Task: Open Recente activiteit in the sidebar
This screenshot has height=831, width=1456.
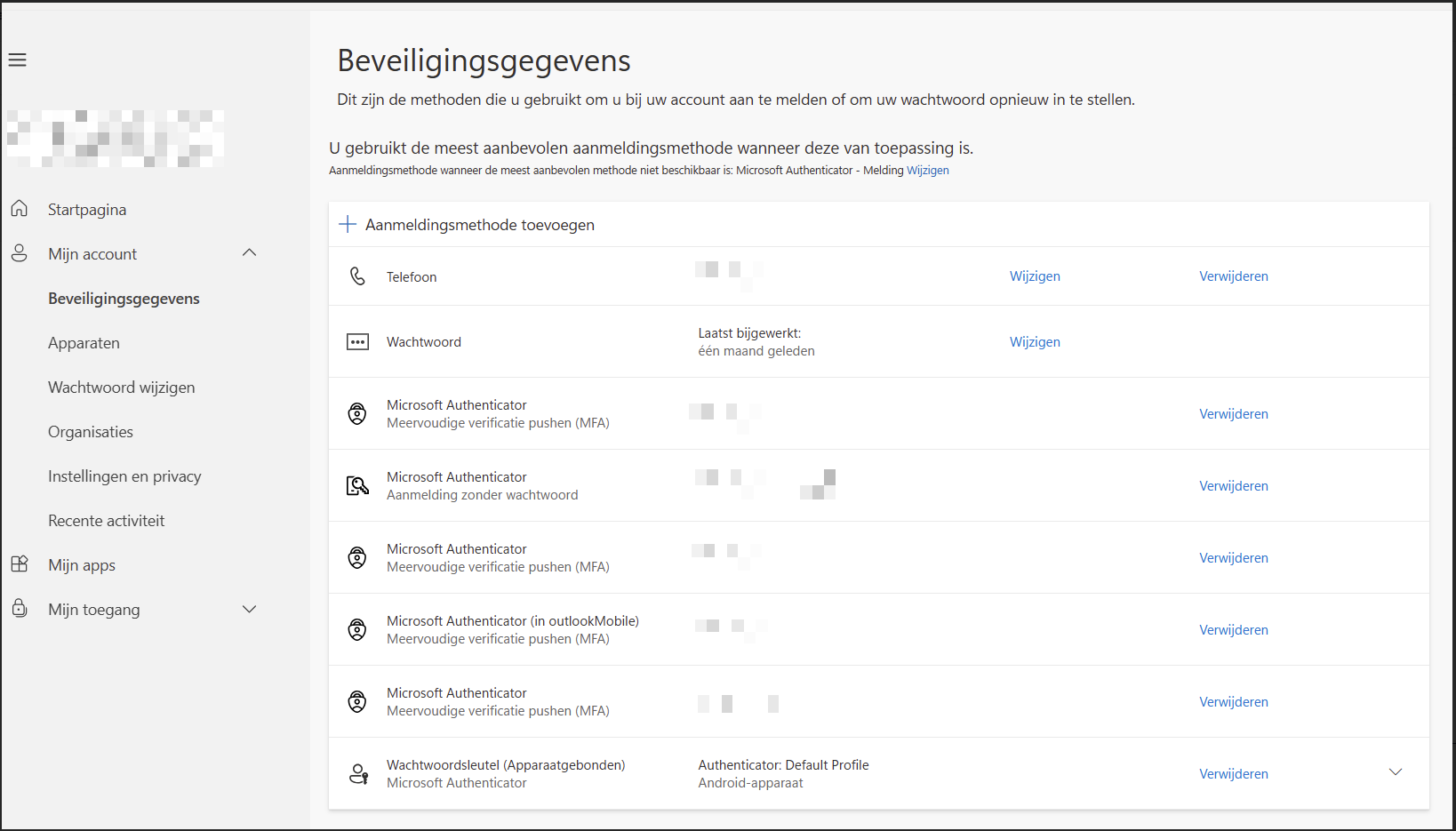Action: pos(107,521)
